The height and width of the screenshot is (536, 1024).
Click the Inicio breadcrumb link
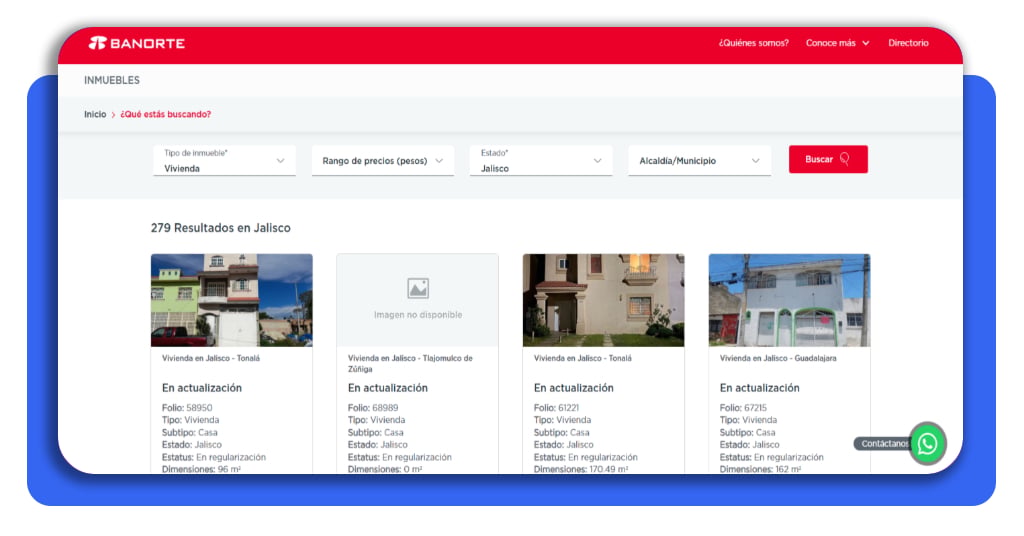[95, 114]
